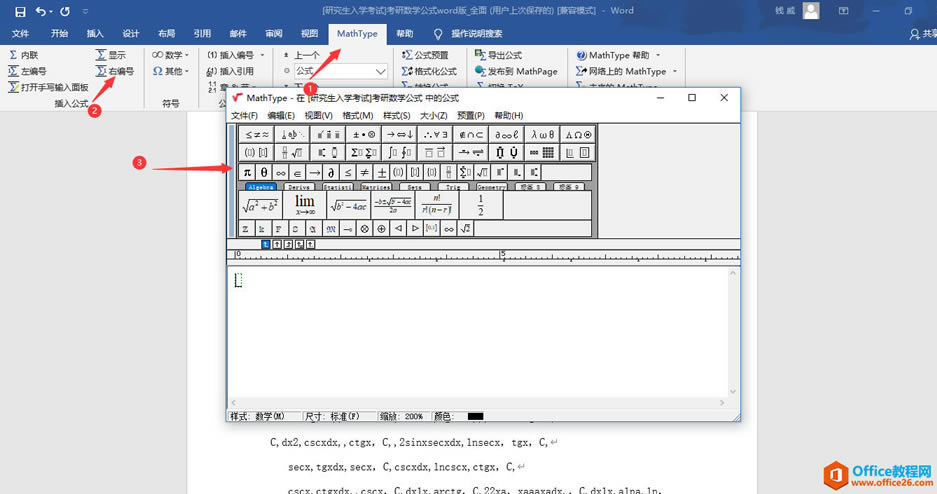Insert theta symbol from small bar
This screenshot has width=937, height=494.
coord(264,173)
